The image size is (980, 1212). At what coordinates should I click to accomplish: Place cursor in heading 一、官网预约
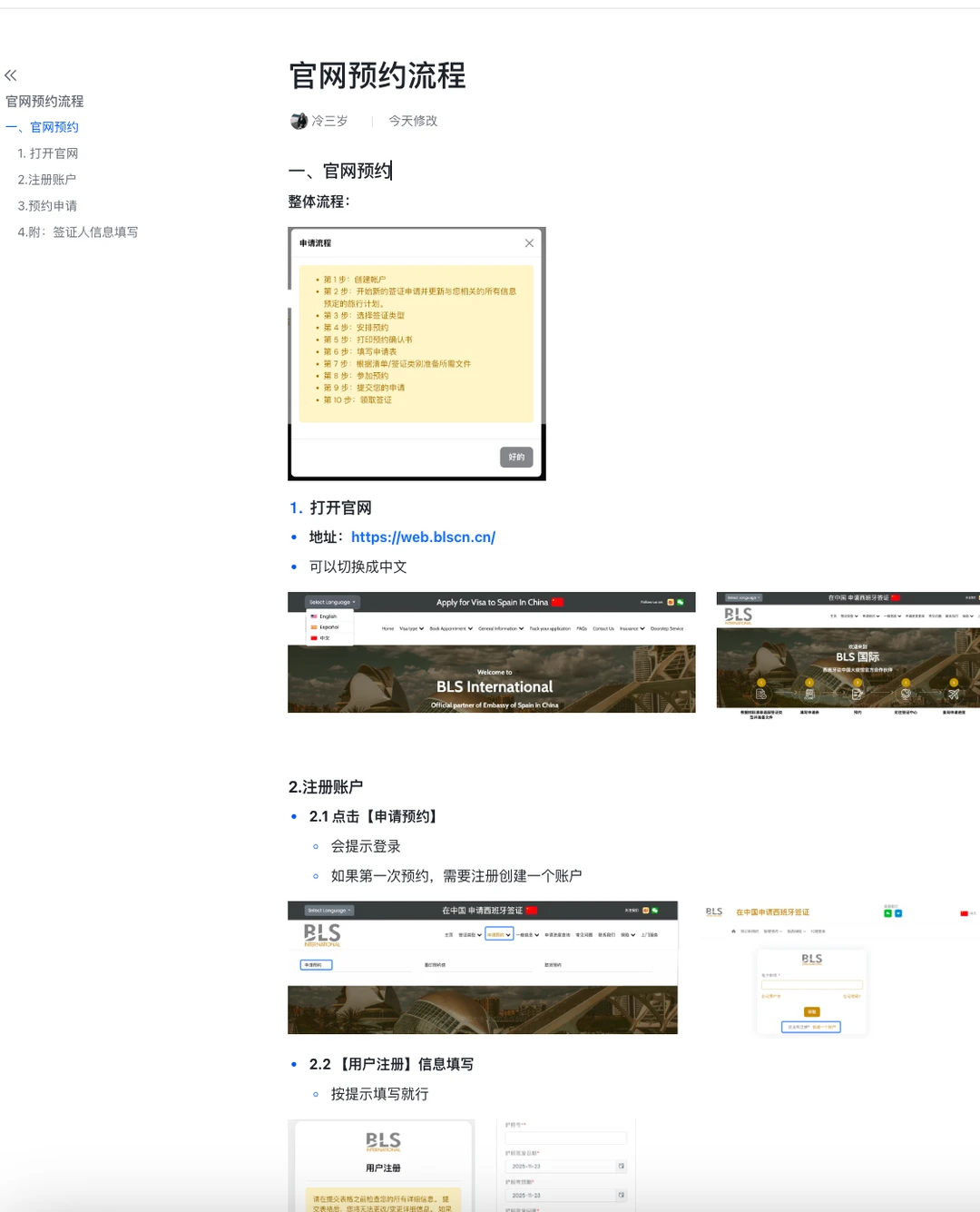tap(339, 171)
